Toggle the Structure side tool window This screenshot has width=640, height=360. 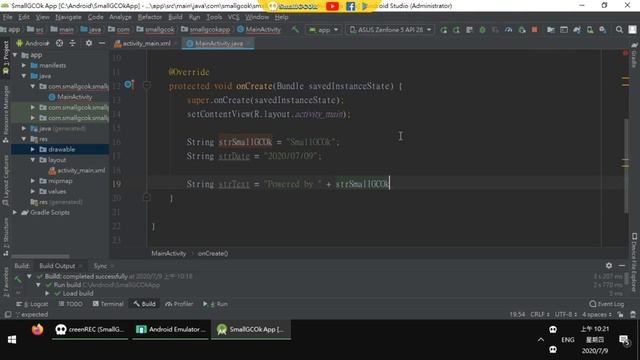point(5,237)
